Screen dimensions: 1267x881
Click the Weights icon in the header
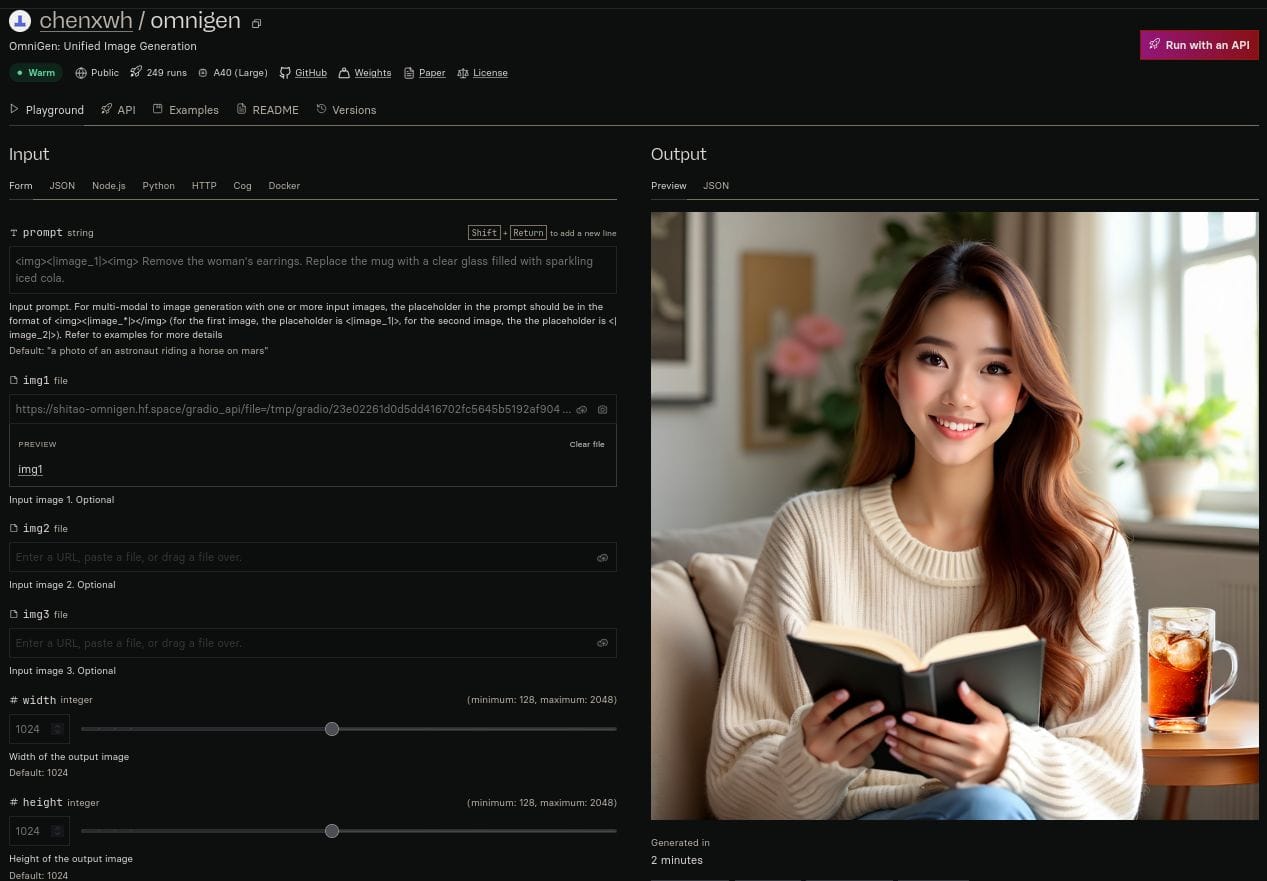tap(345, 72)
